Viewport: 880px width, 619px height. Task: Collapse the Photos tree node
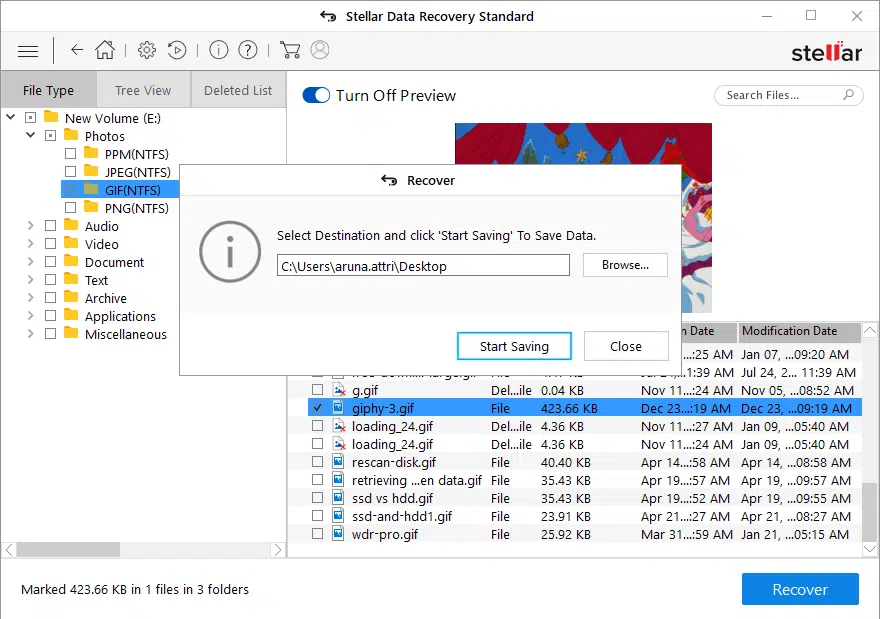(x=30, y=135)
